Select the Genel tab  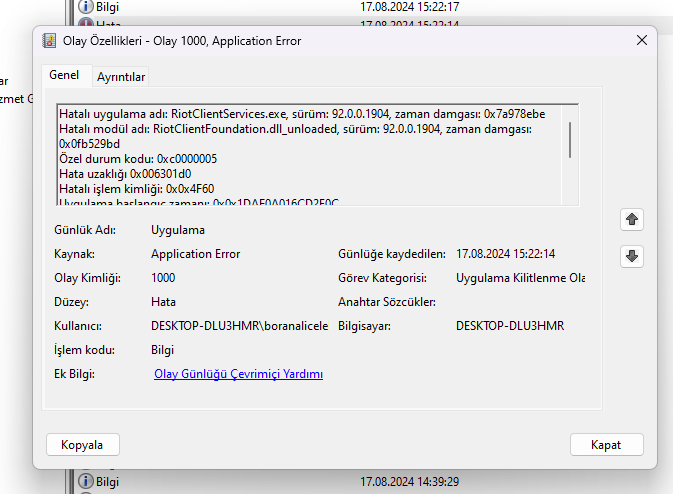(64, 75)
